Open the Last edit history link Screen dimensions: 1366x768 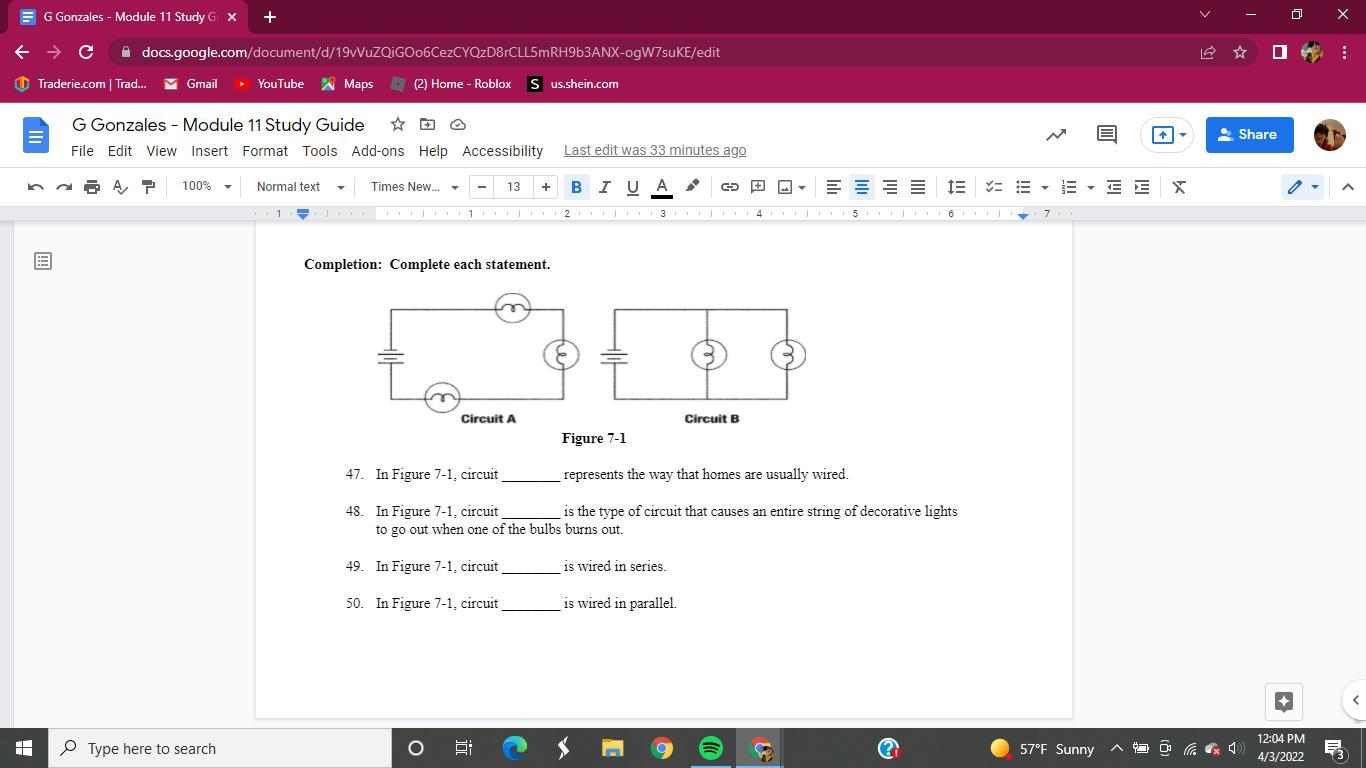[x=654, y=150]
